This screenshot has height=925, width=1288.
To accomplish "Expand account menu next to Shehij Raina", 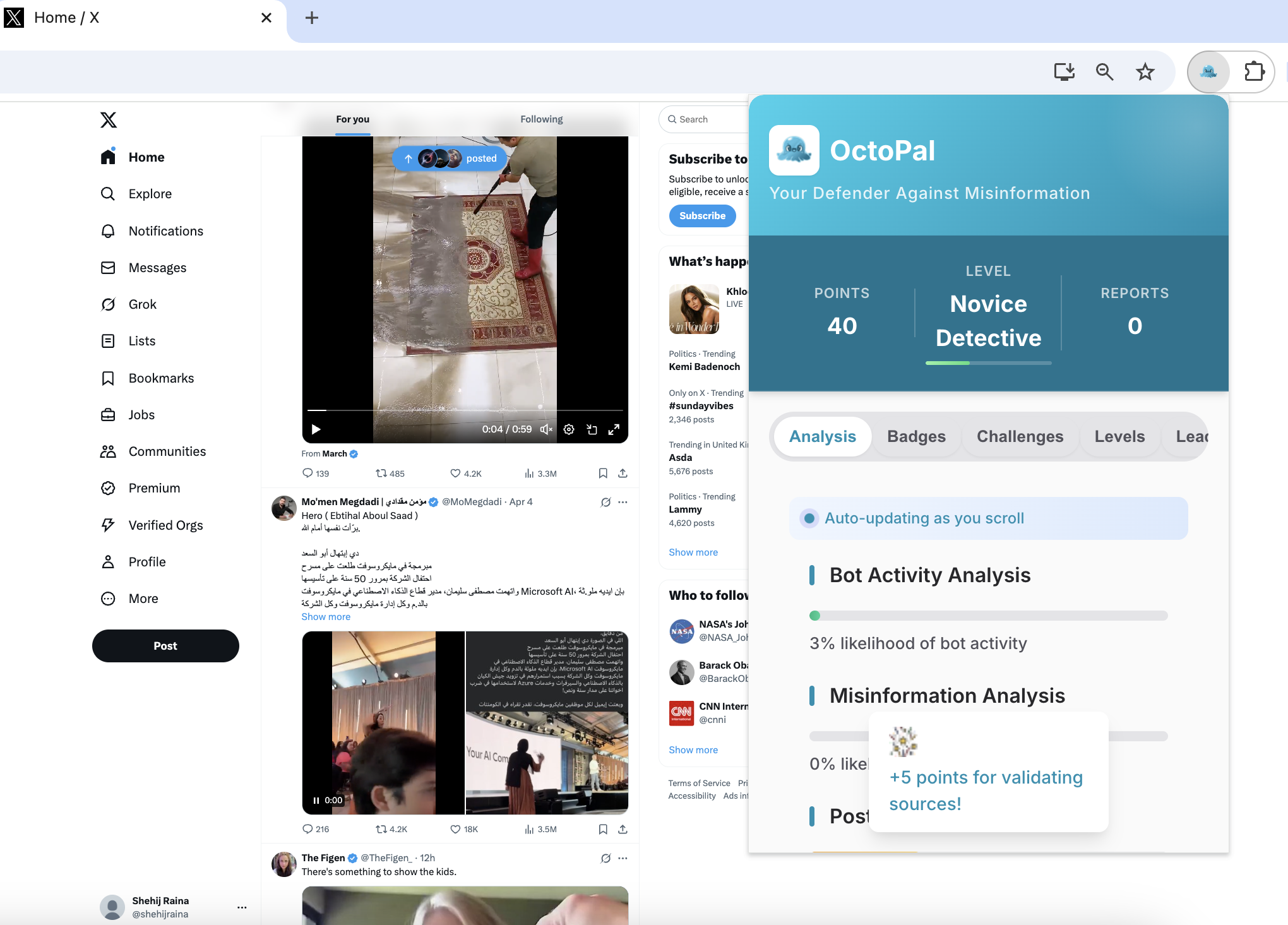I will pyautogui.click(x=242, y=907).
